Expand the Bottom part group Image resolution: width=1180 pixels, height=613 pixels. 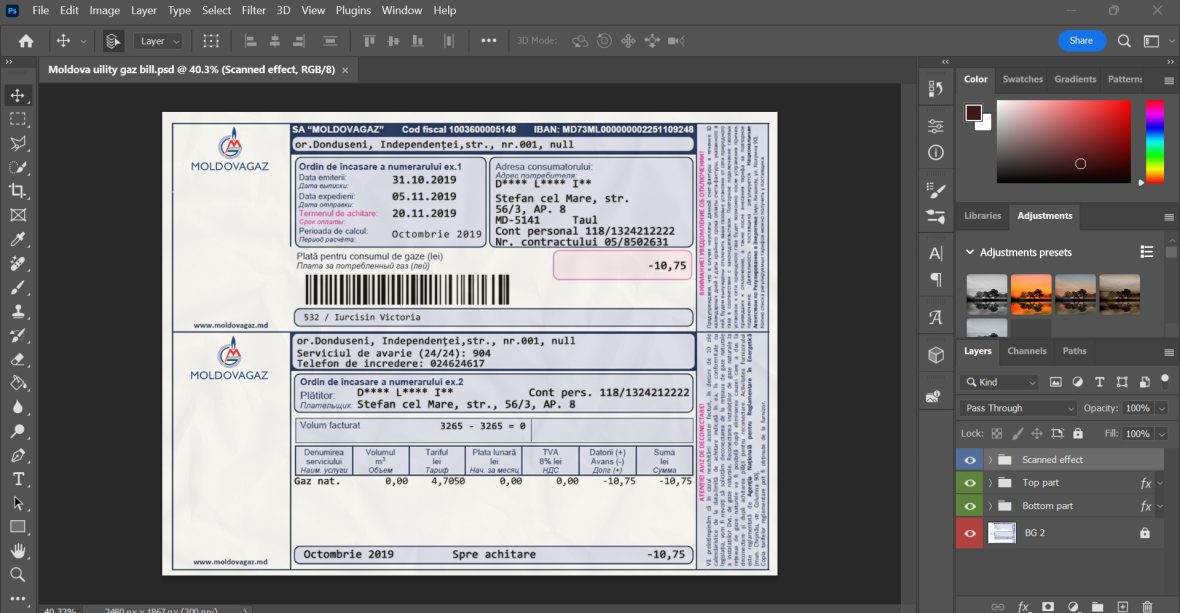(x=990, y=506)
